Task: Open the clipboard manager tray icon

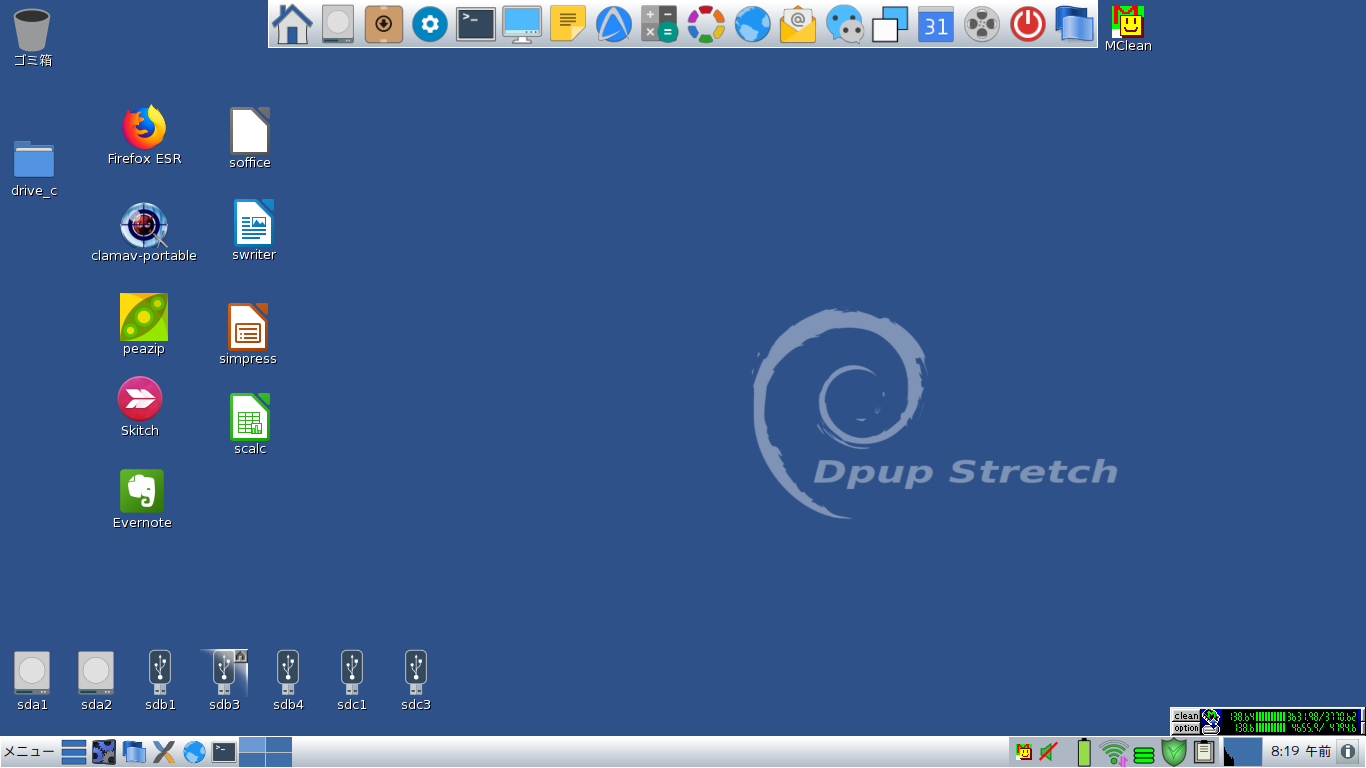Action: [1205, 751]
